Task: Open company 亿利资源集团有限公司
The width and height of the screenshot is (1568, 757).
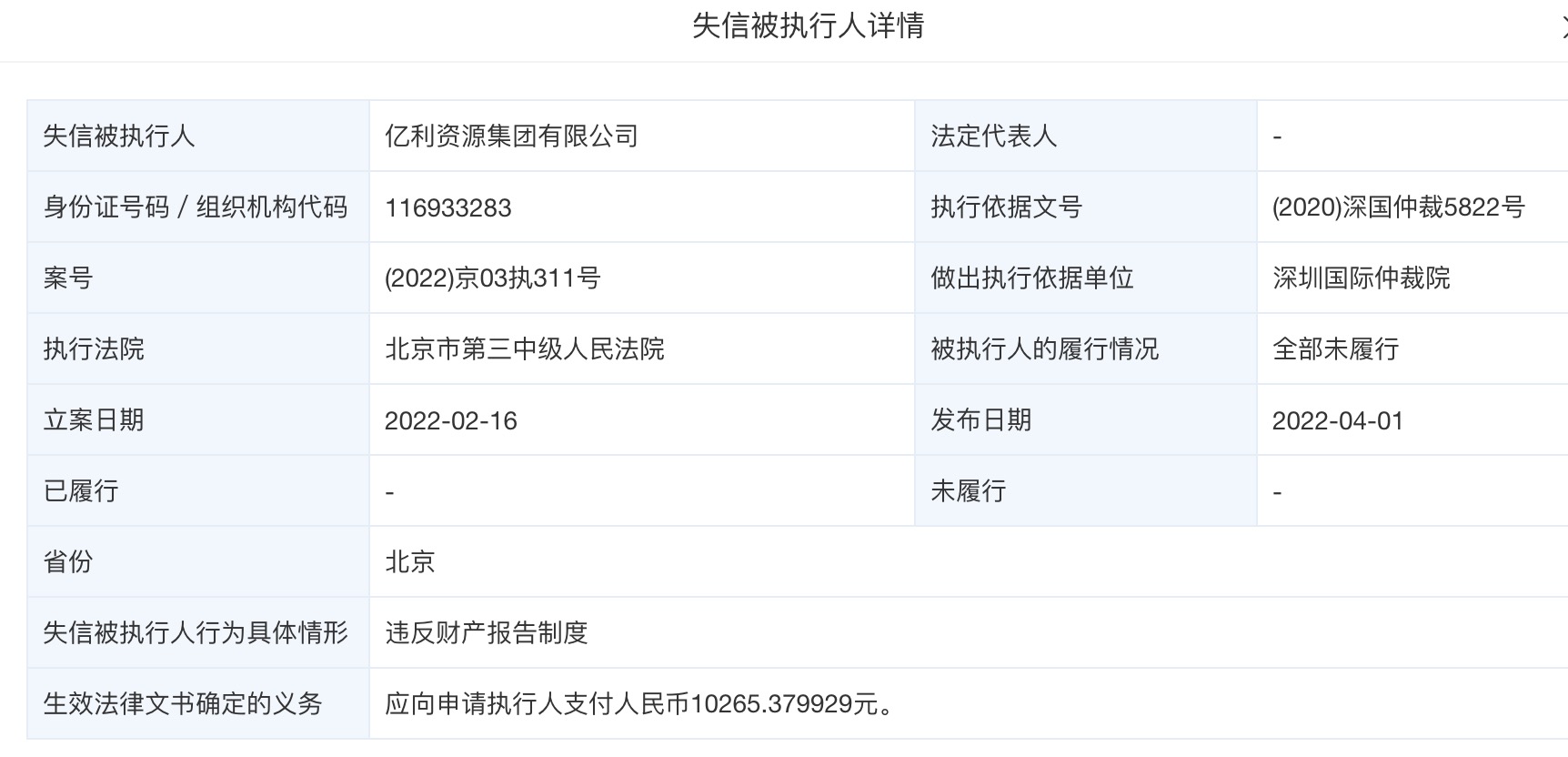Action: click(x=511, y=136)
